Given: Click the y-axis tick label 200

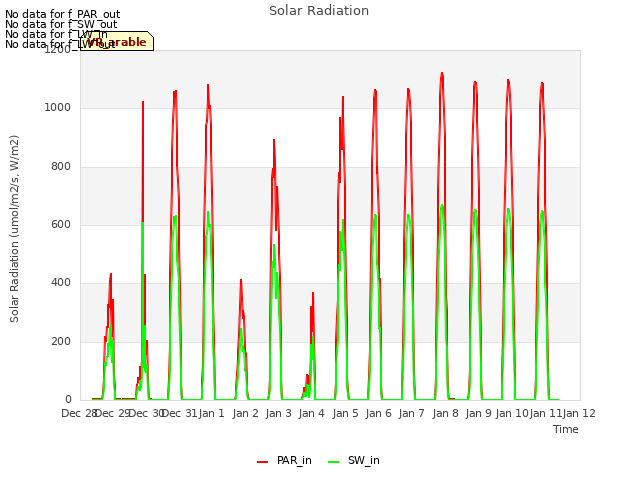Looking at the screenshot, I should (61, 342).
